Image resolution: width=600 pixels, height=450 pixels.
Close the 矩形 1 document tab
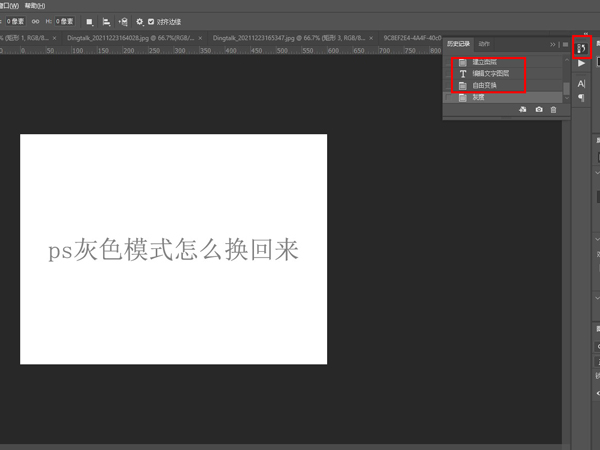[x=54, y=38]
